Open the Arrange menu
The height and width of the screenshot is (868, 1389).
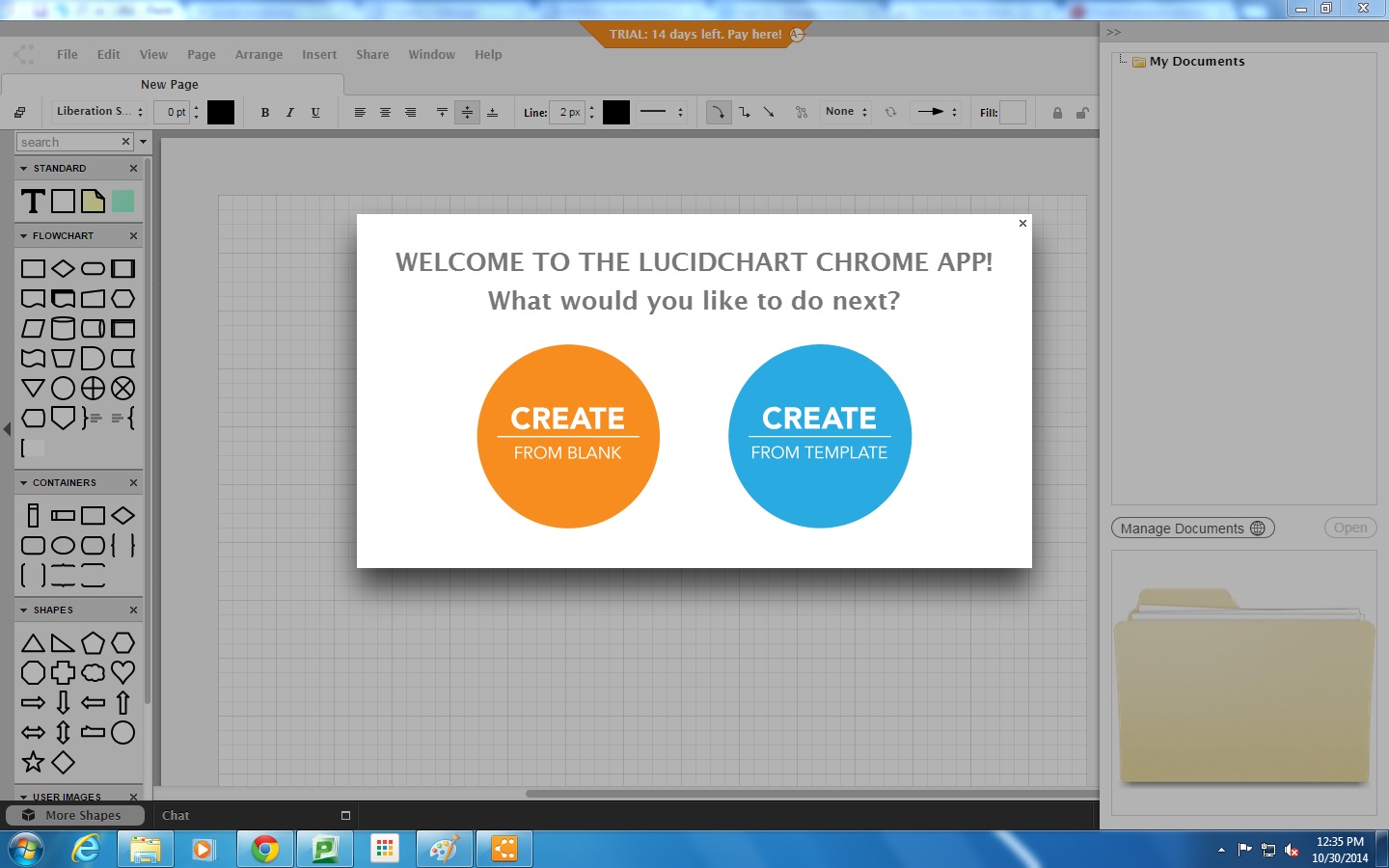click(259, 55)
